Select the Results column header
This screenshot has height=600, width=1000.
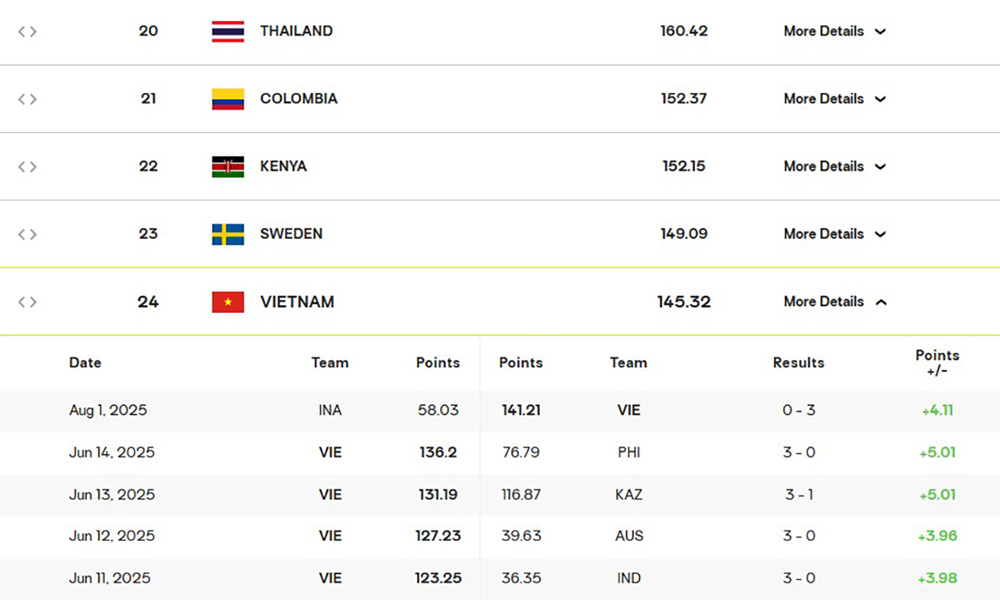(798, 362)
